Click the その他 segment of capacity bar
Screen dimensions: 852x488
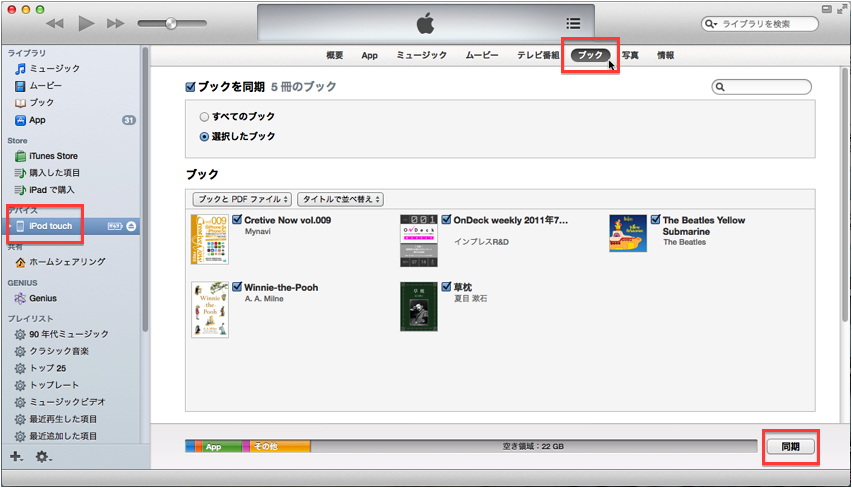tap(280, 447)
